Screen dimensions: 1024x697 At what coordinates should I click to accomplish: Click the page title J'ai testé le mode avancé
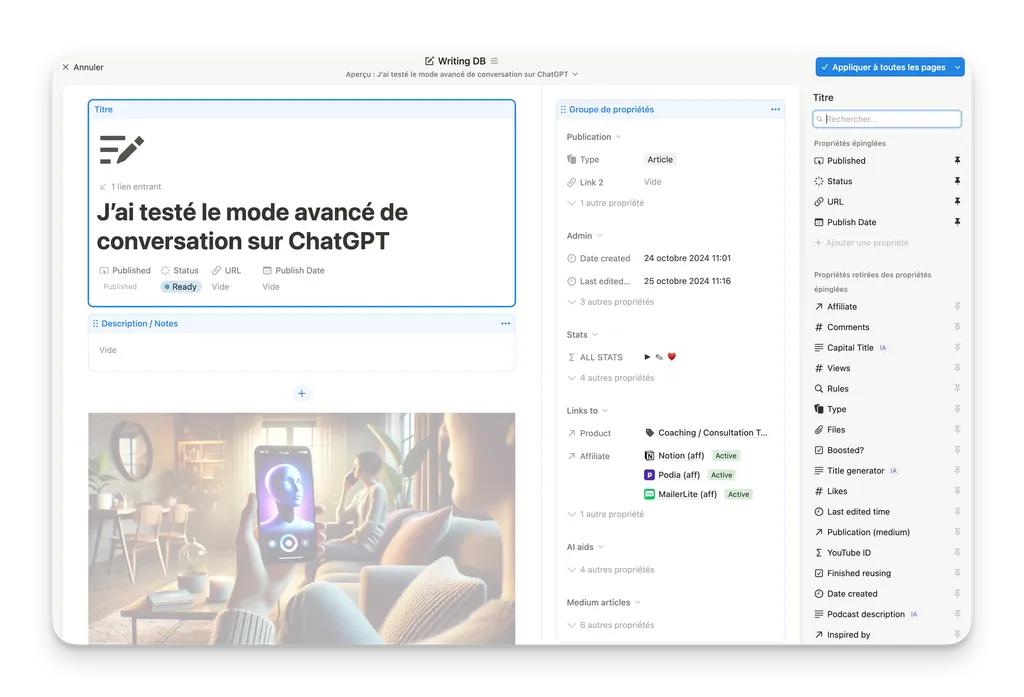click(252, 227)
